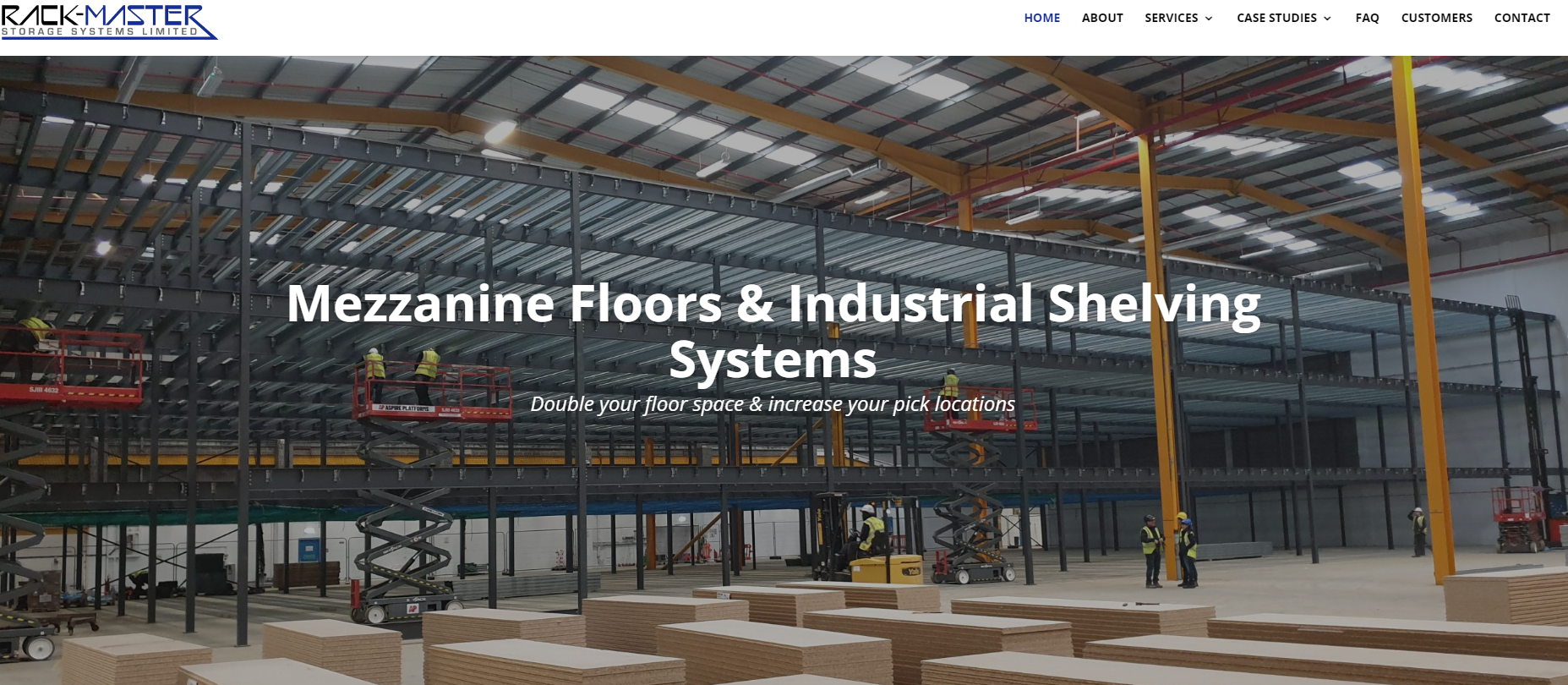Click the Rack-Master Storage Systems logo
The image size is (1568, 685).
pos(108,21)
